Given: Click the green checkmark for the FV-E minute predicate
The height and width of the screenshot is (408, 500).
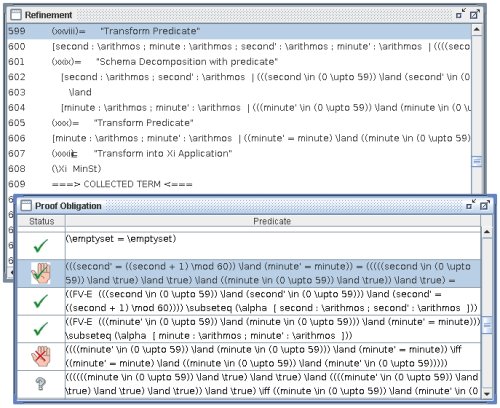Looking at the screenshot, I should (41, 329).
